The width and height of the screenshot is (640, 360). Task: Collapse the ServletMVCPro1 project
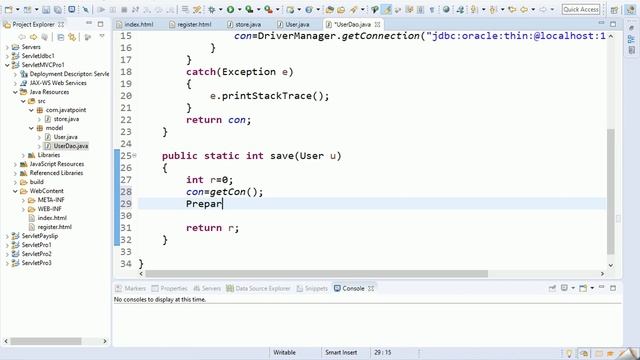point(7,65)
